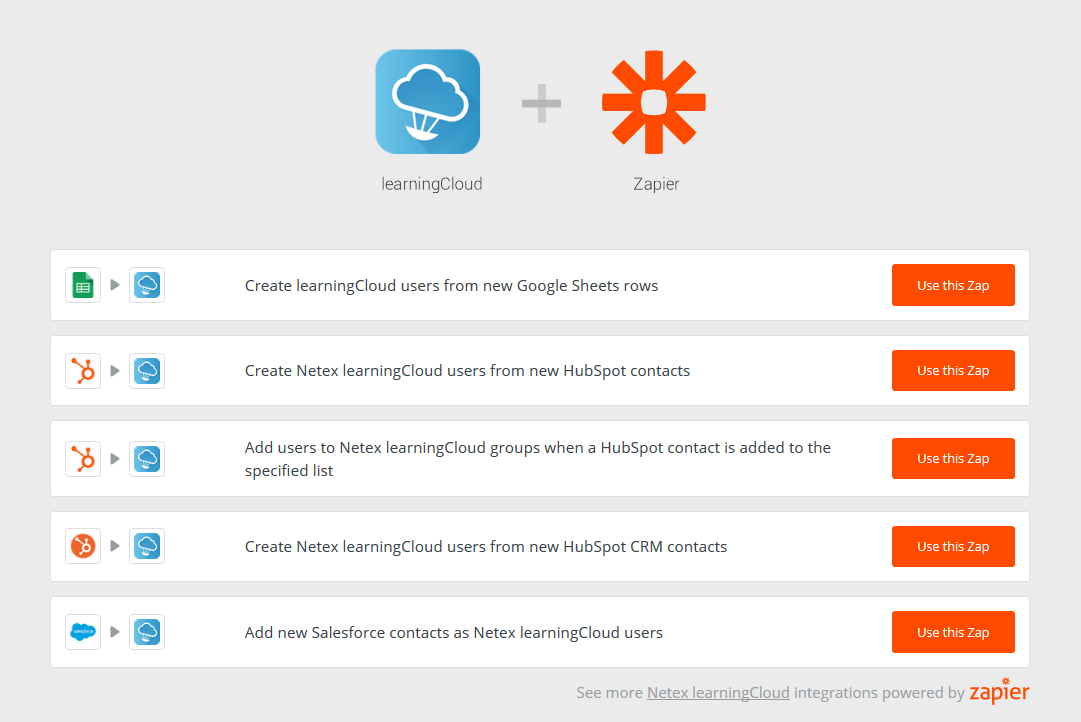Use the Salesforce contacts Zap
The width and height of the screenshot is (1081, 722).
[953, 632]
